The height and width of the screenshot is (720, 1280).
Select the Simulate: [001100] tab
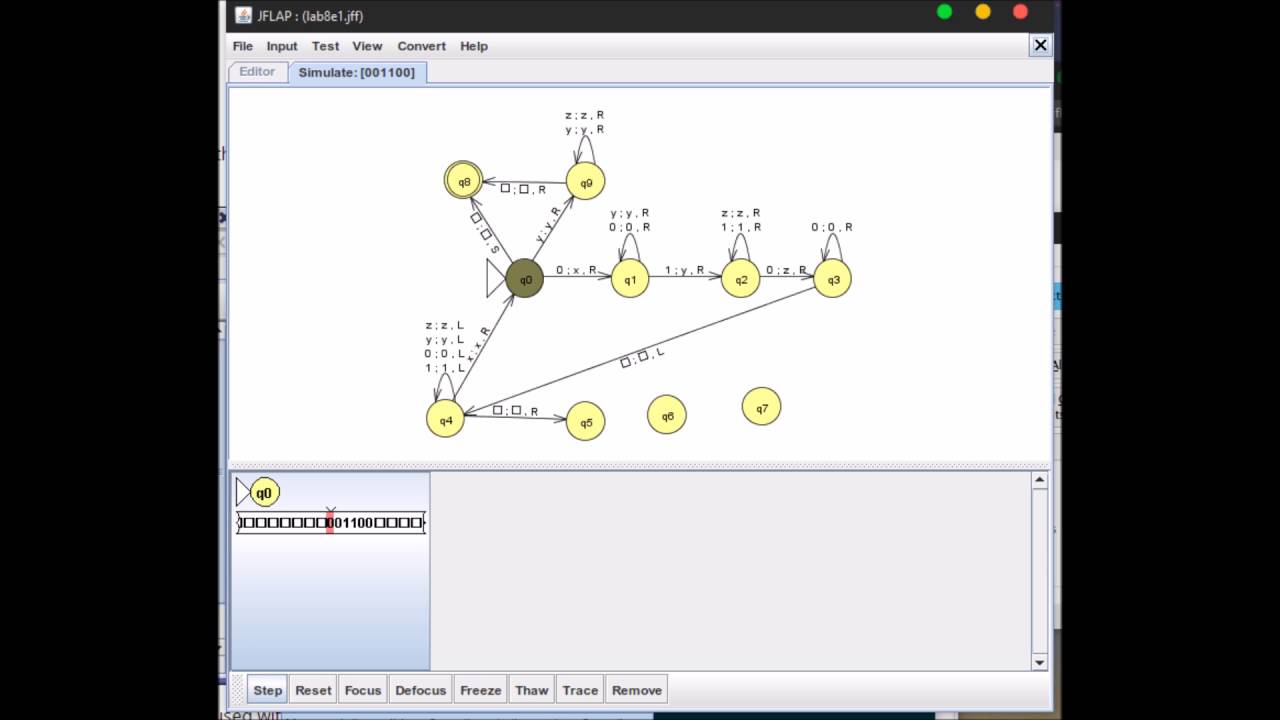click(x=357, y=72)
